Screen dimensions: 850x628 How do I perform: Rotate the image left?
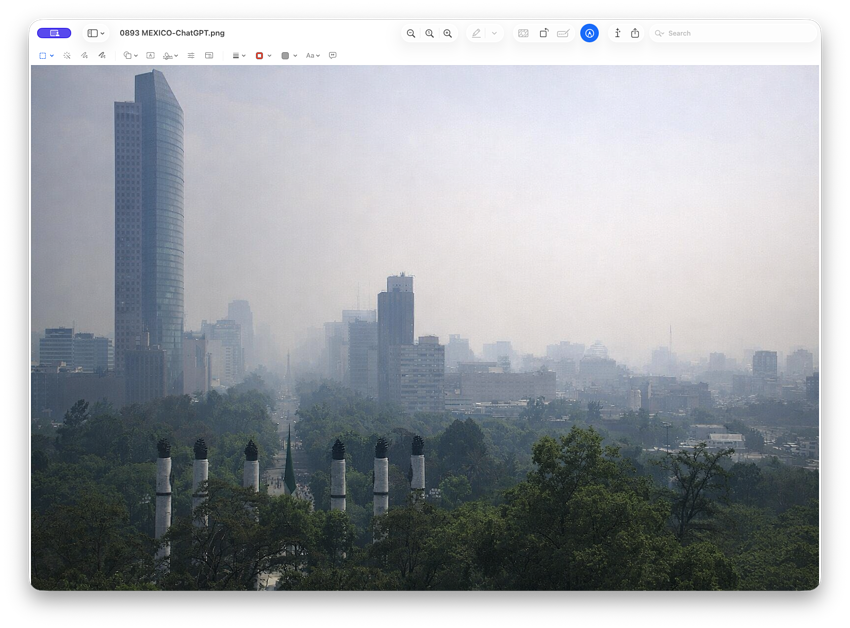point(545,33)
